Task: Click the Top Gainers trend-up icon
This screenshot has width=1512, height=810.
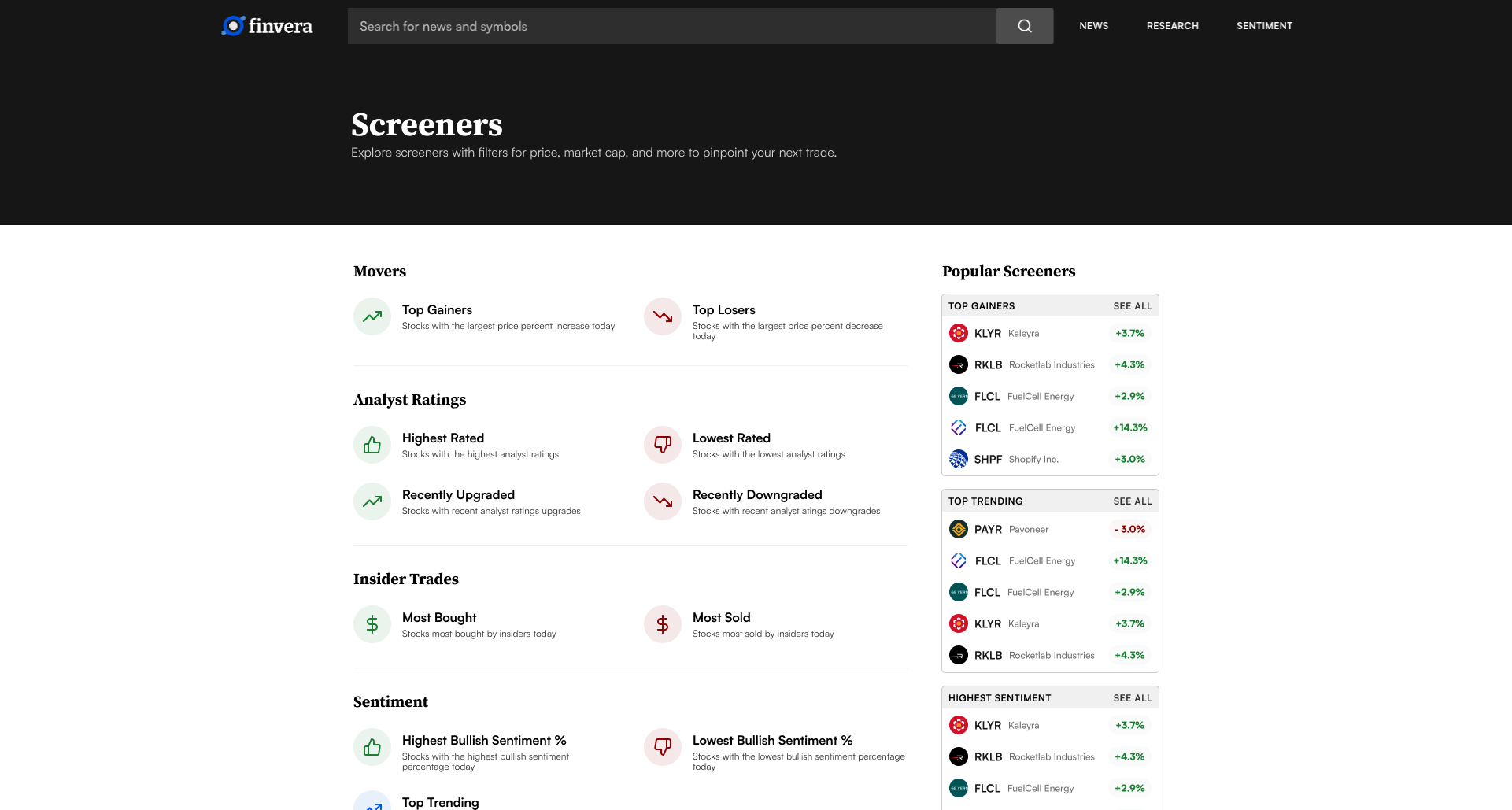Action: 372,316
